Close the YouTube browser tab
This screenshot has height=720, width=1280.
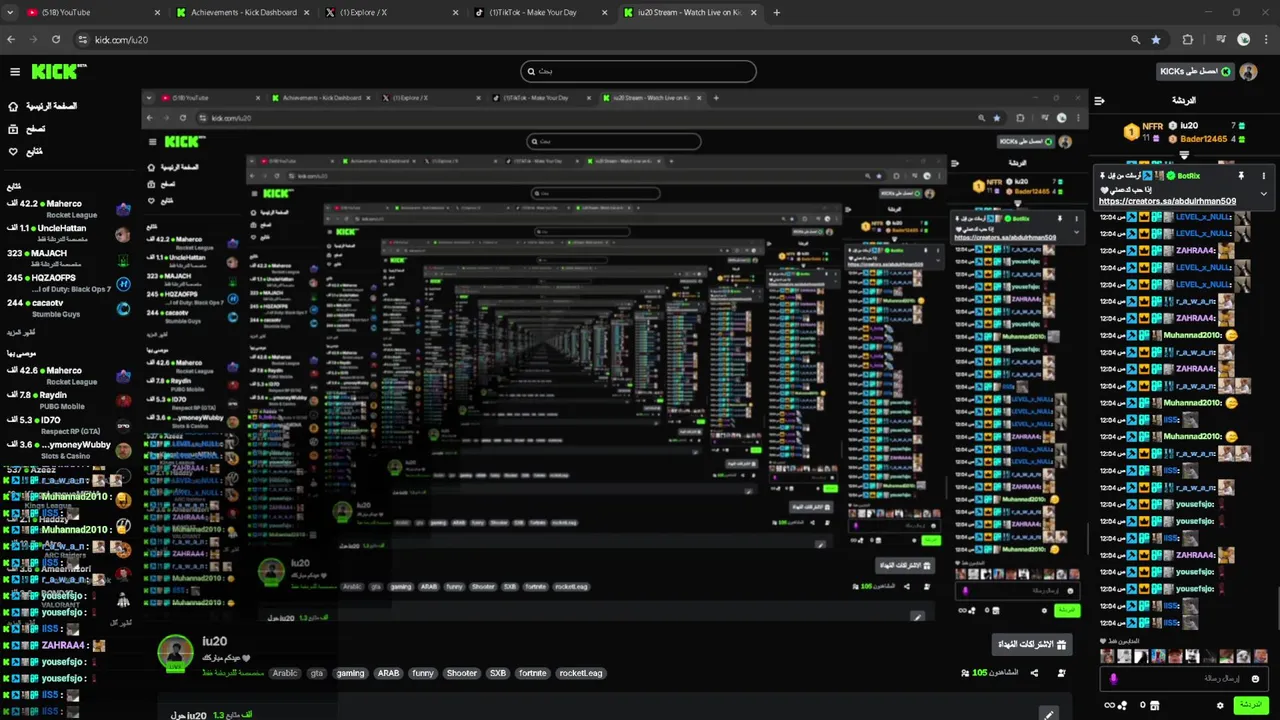pos(157,12)
